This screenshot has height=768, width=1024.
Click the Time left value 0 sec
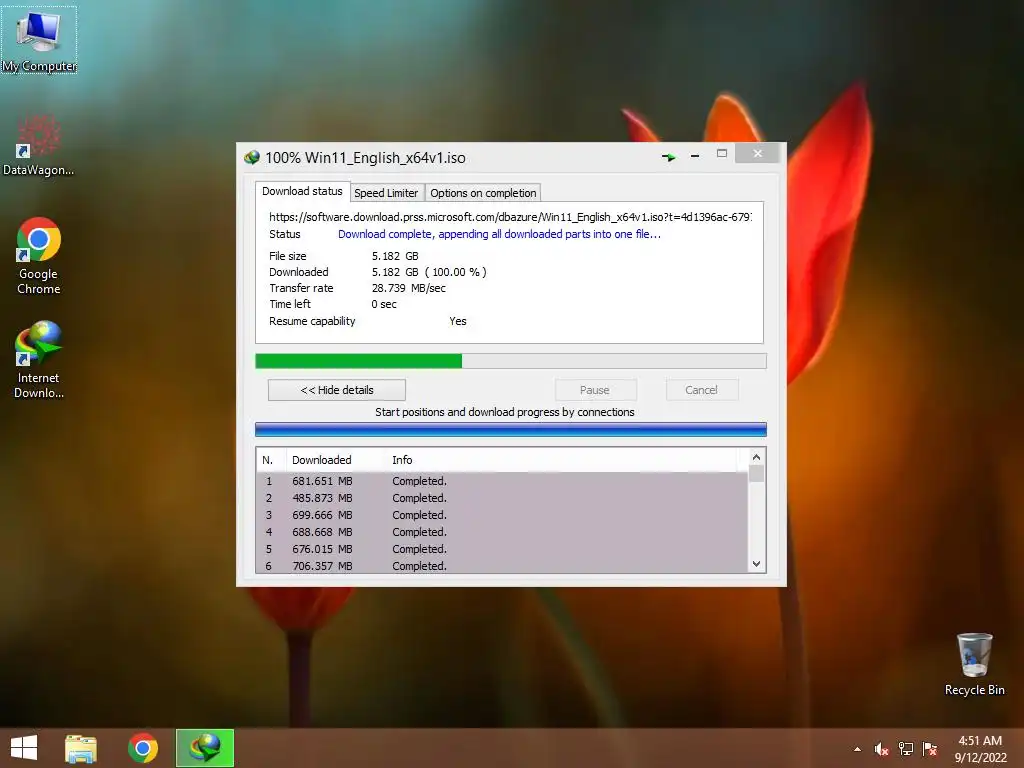384,304
